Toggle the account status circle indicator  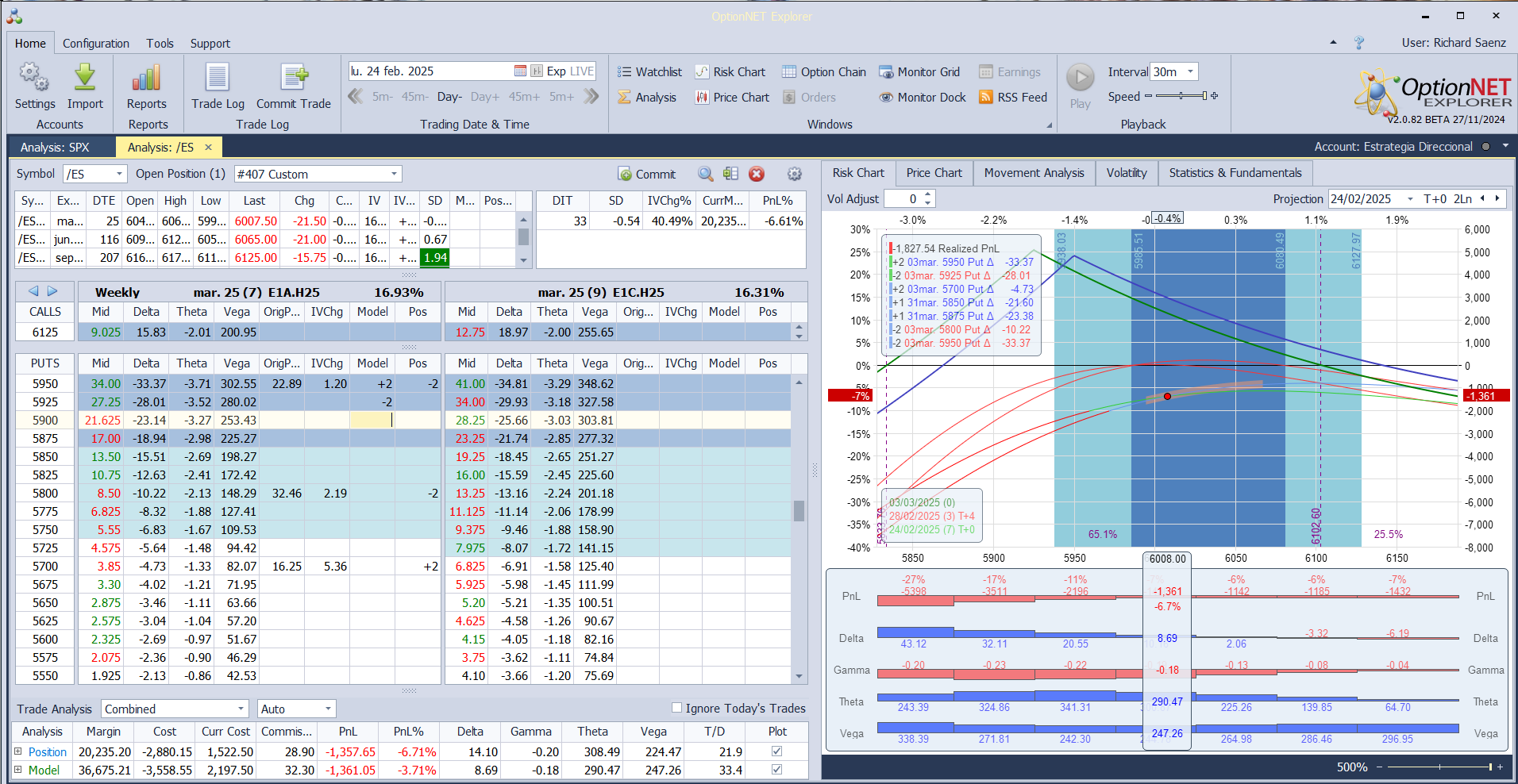click(1485, 147)
